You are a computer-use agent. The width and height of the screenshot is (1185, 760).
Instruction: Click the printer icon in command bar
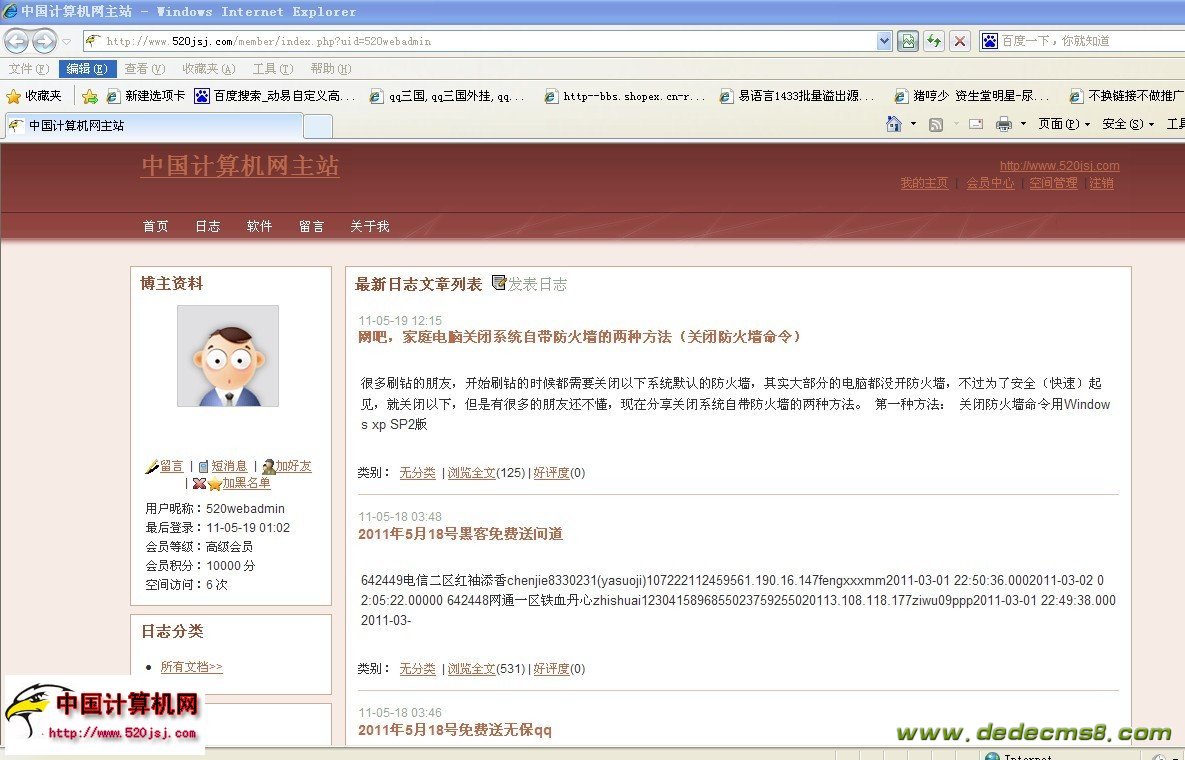(x=1003, y=124)
